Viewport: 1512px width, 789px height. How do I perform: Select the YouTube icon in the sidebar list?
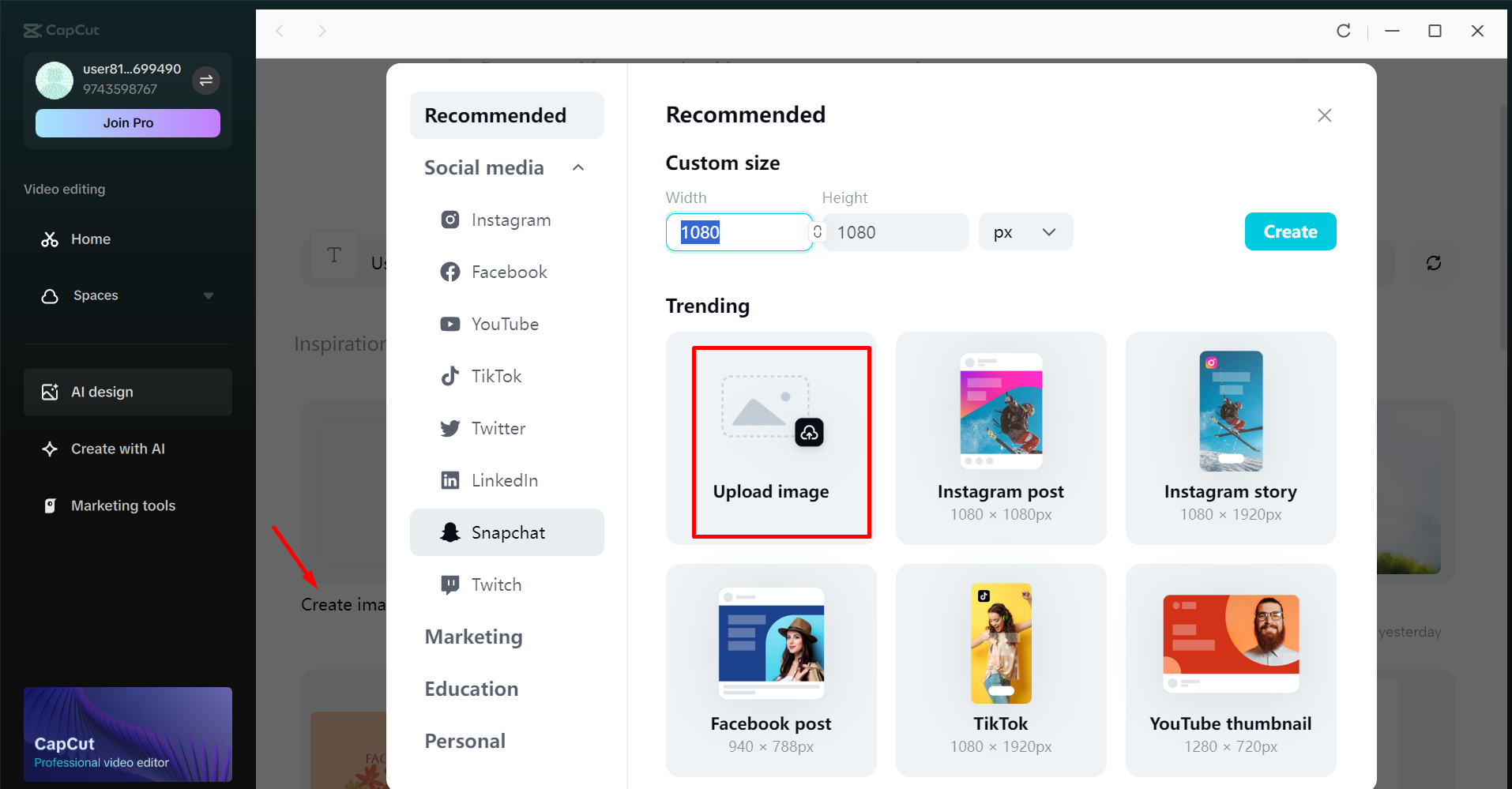449,324
